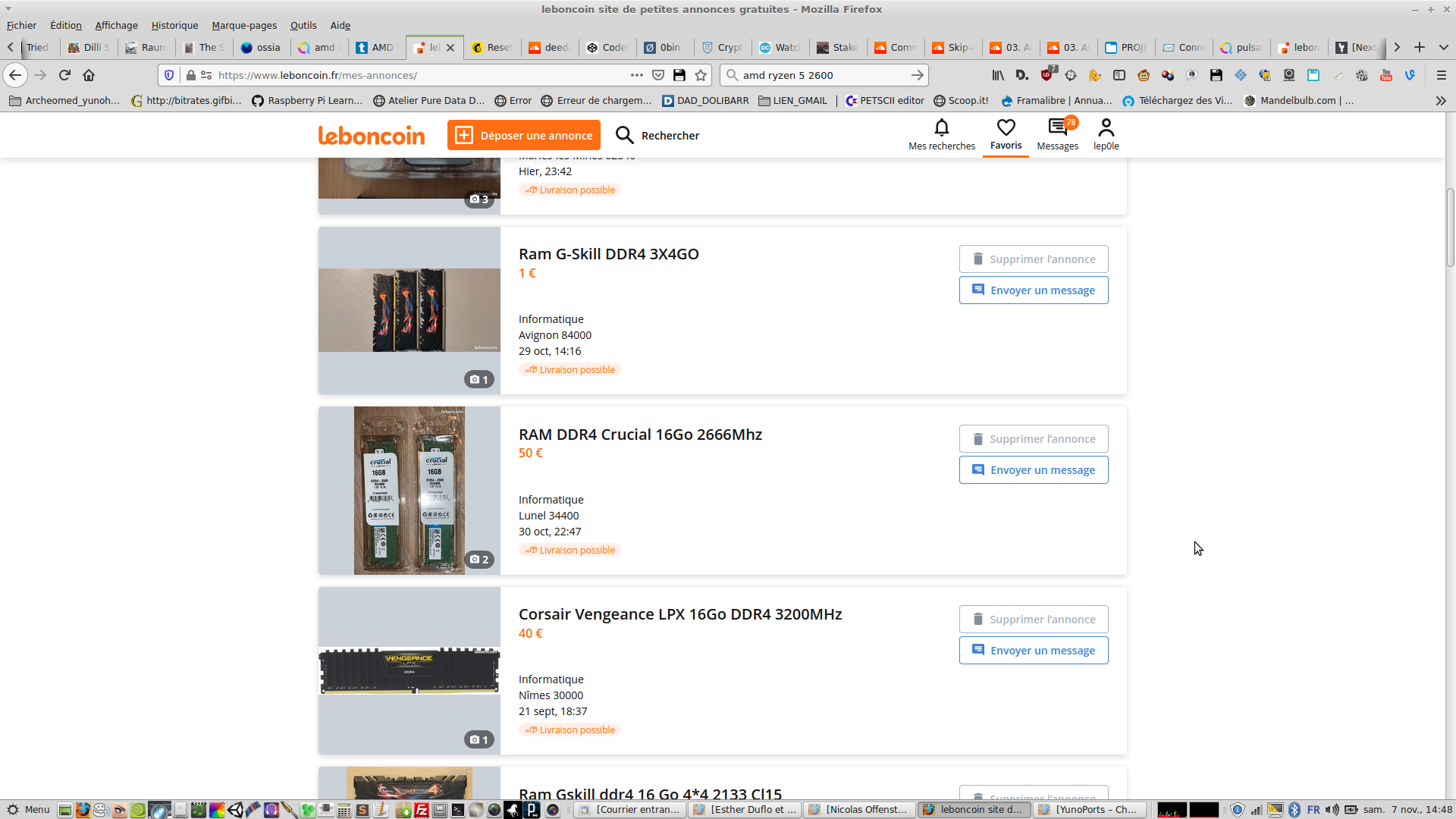Open lep0le account profile icon
Image resolution: width=1456 pixels, height=819 pixels.
point(1106,128)
